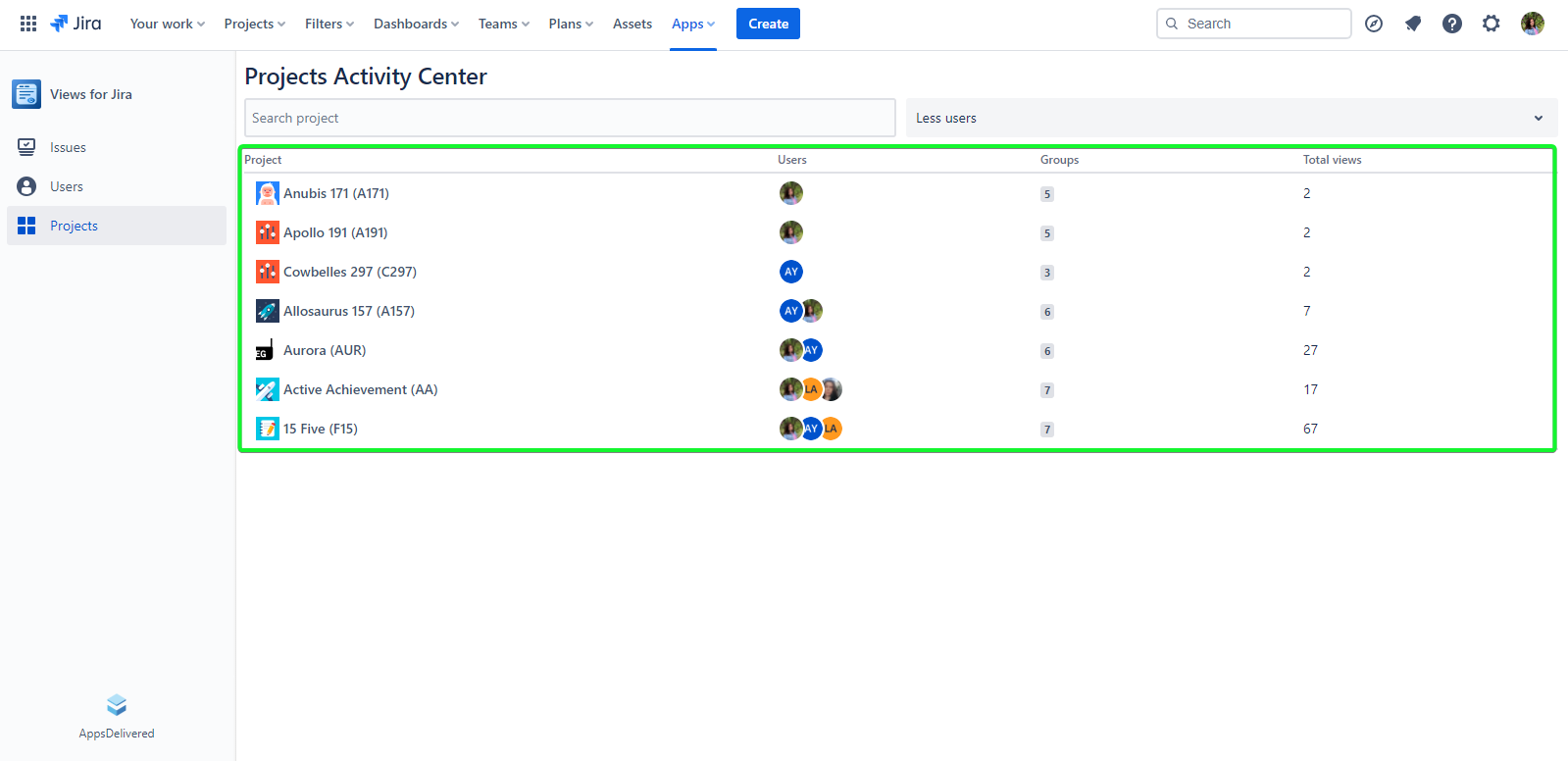The image size is (1568, 761).
Task: Select Users in the sidebar
Action: 67,186
